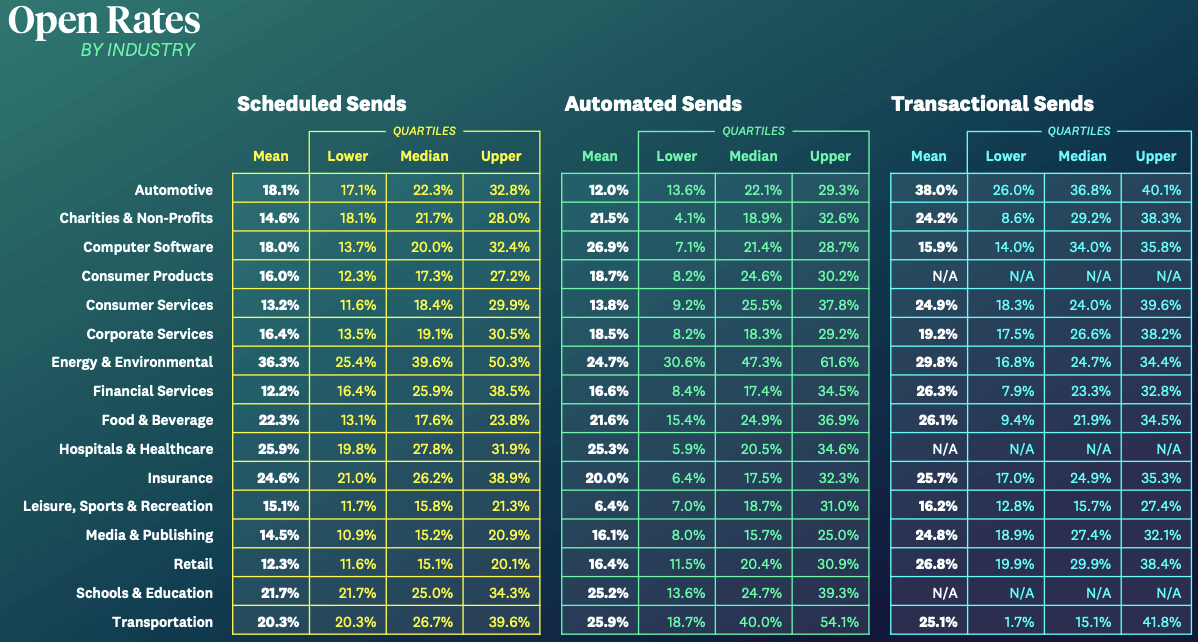Image resolution: width=1198 pixels, height=642 pixels.
Task: Click the Open Rates title
Action: click(104, 22)
